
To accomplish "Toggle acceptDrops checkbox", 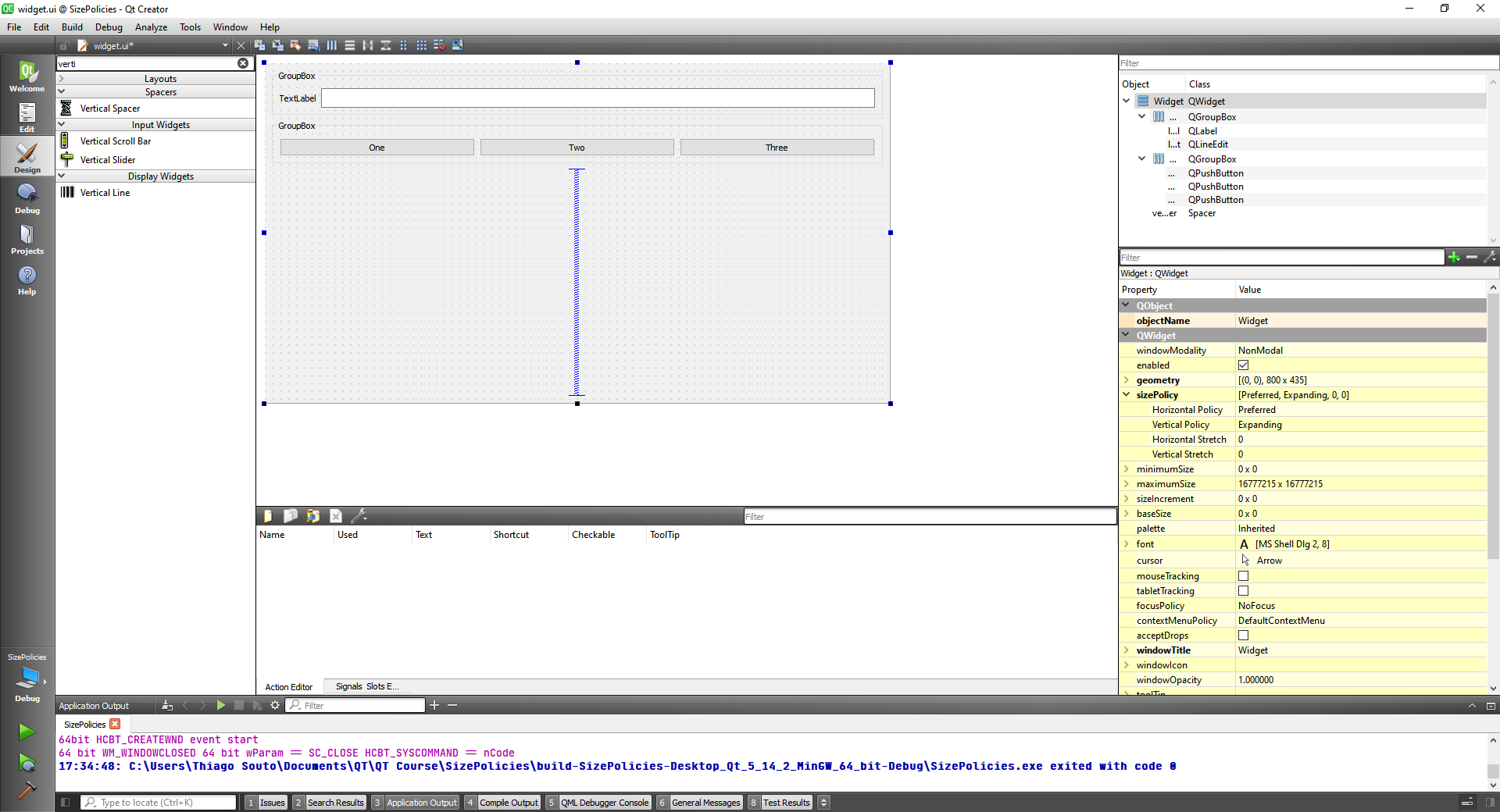I will [1243, 636].
